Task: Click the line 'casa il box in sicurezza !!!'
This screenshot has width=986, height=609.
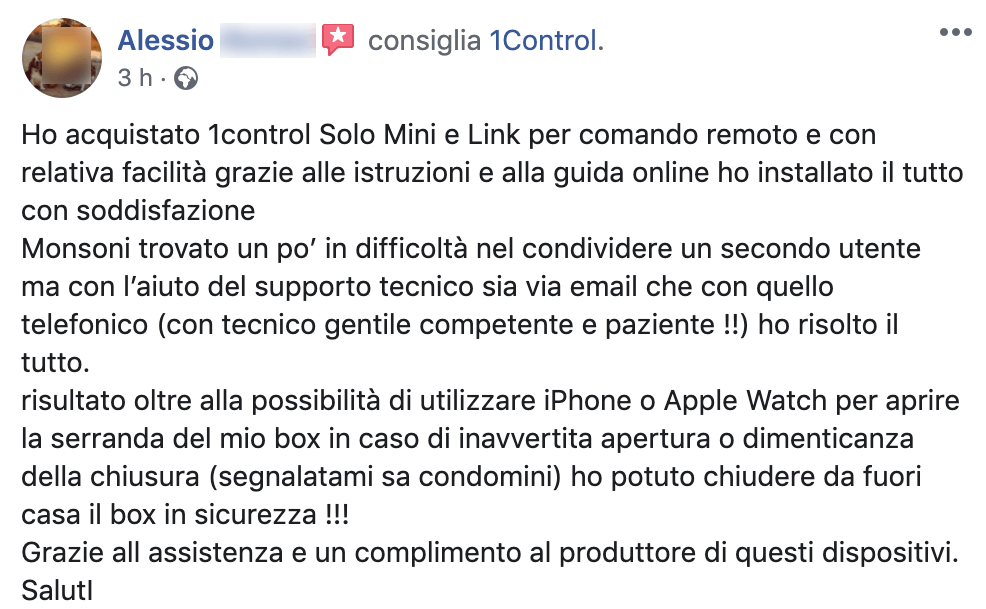Action: coord(185,515)
